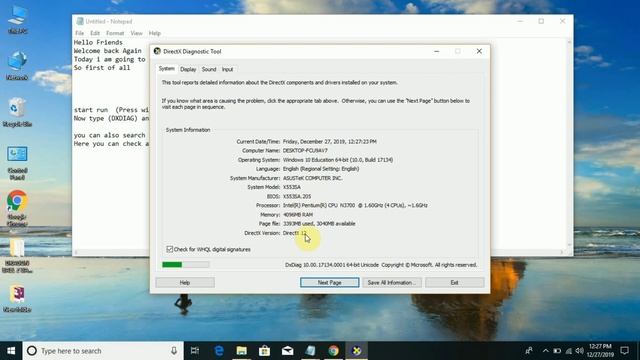Open Task View from the taskbar
Screen dimensions: 640x360
coord(195,351)
